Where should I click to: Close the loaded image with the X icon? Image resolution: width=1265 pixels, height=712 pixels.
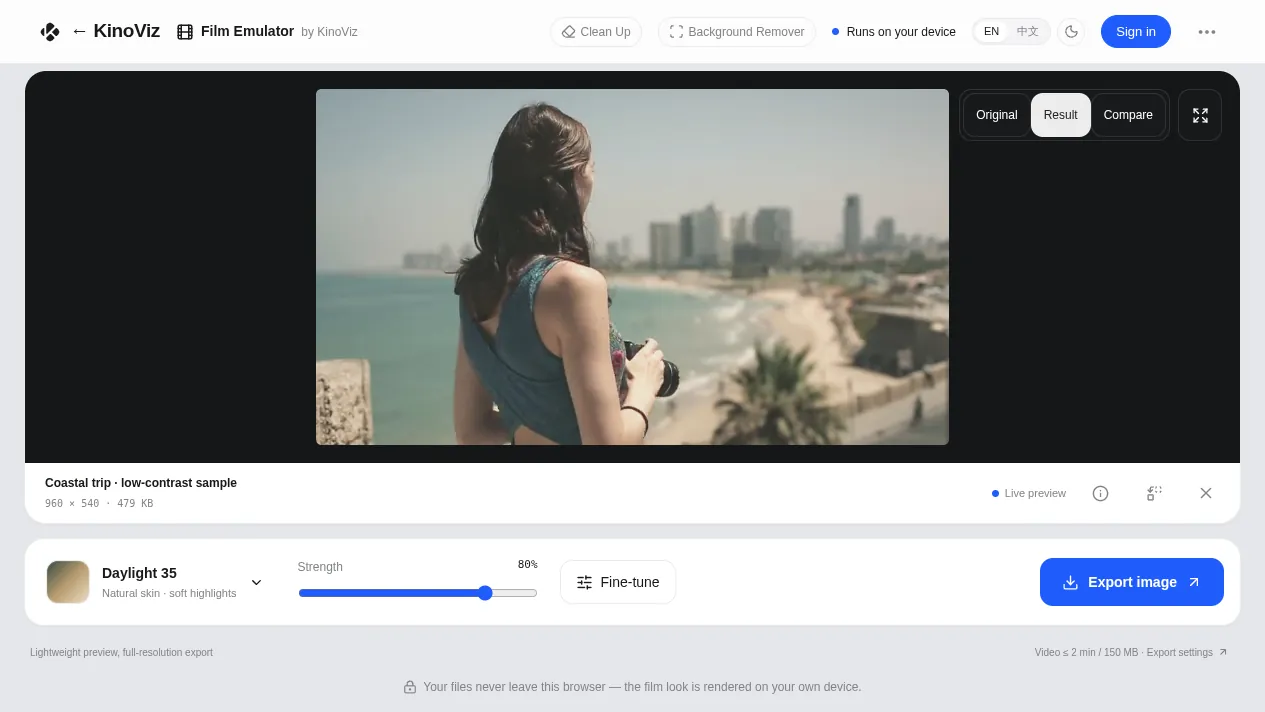click(x=1206, y=493)
